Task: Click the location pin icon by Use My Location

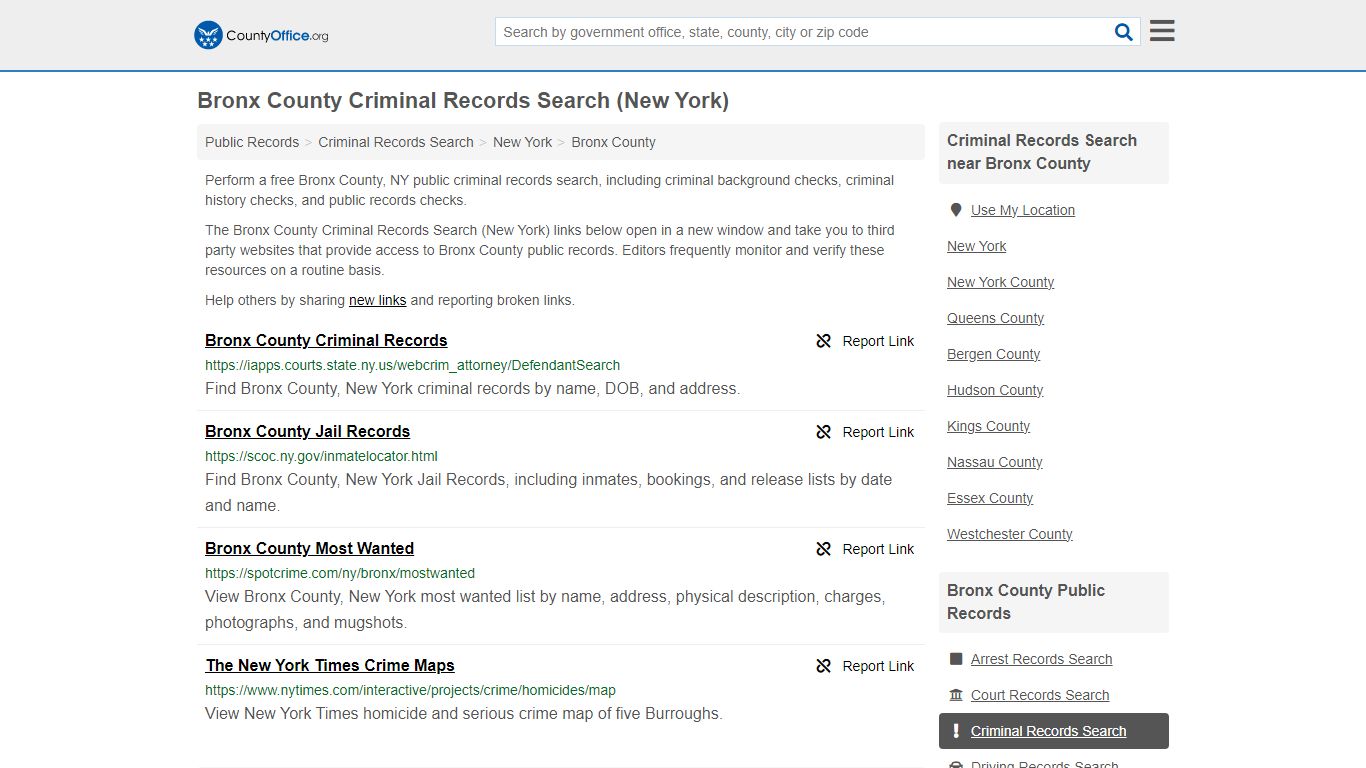Action: pos(956,210)
